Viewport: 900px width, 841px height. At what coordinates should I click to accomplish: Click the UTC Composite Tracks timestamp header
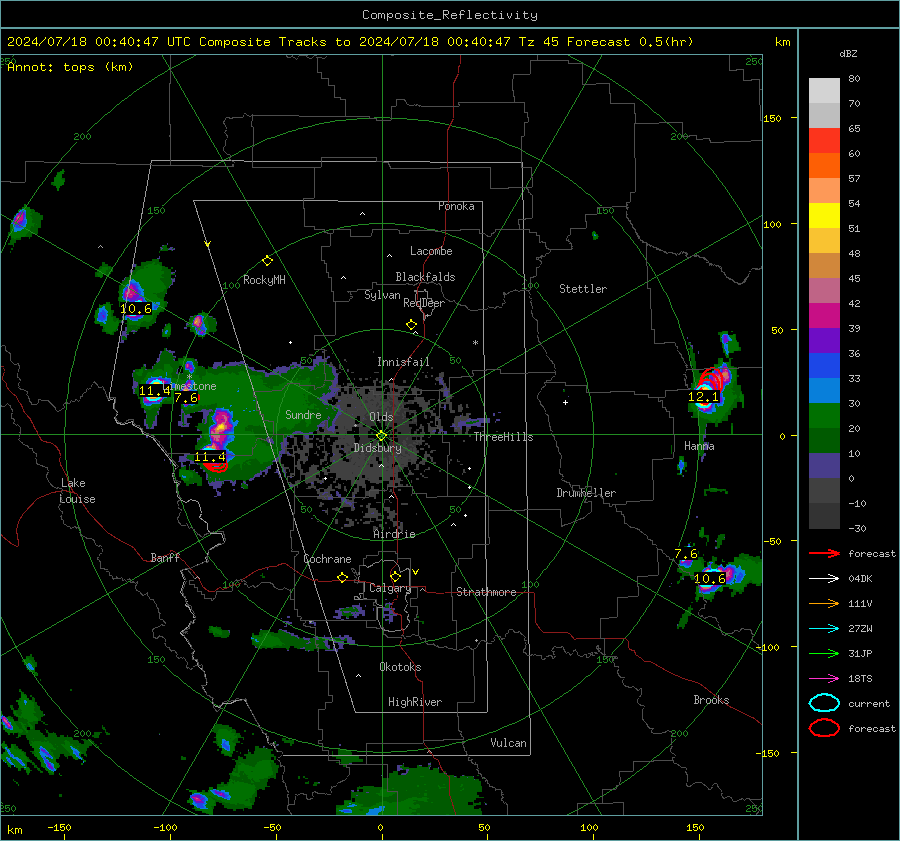point(350,42)
